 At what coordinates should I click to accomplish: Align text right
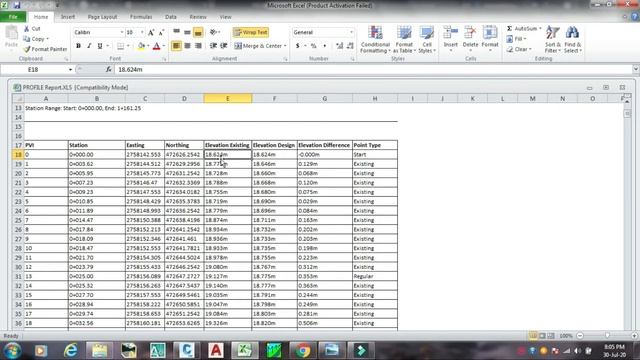pyautogui.click(x=198, y=46)
